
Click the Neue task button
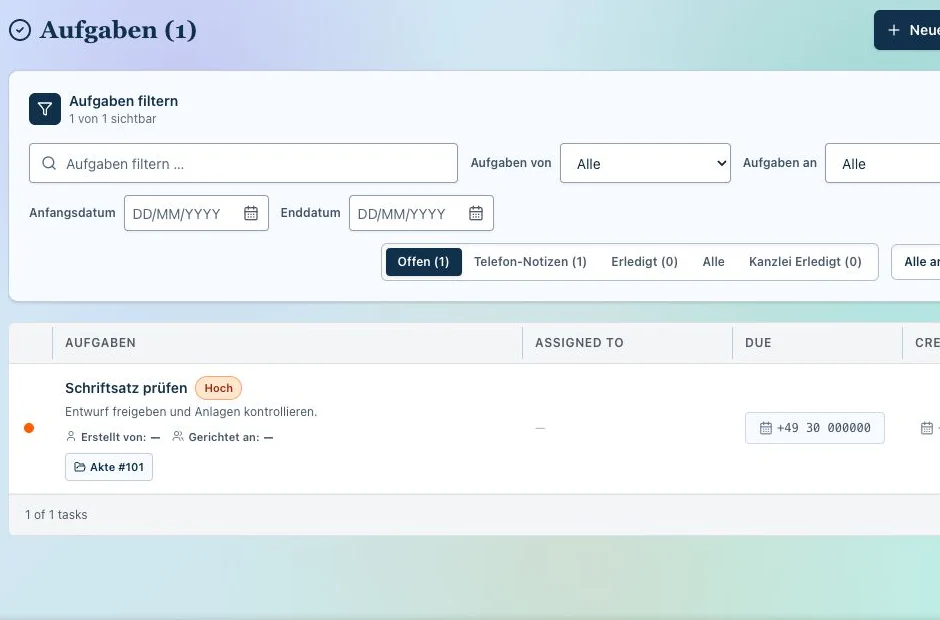coord(907,30)
